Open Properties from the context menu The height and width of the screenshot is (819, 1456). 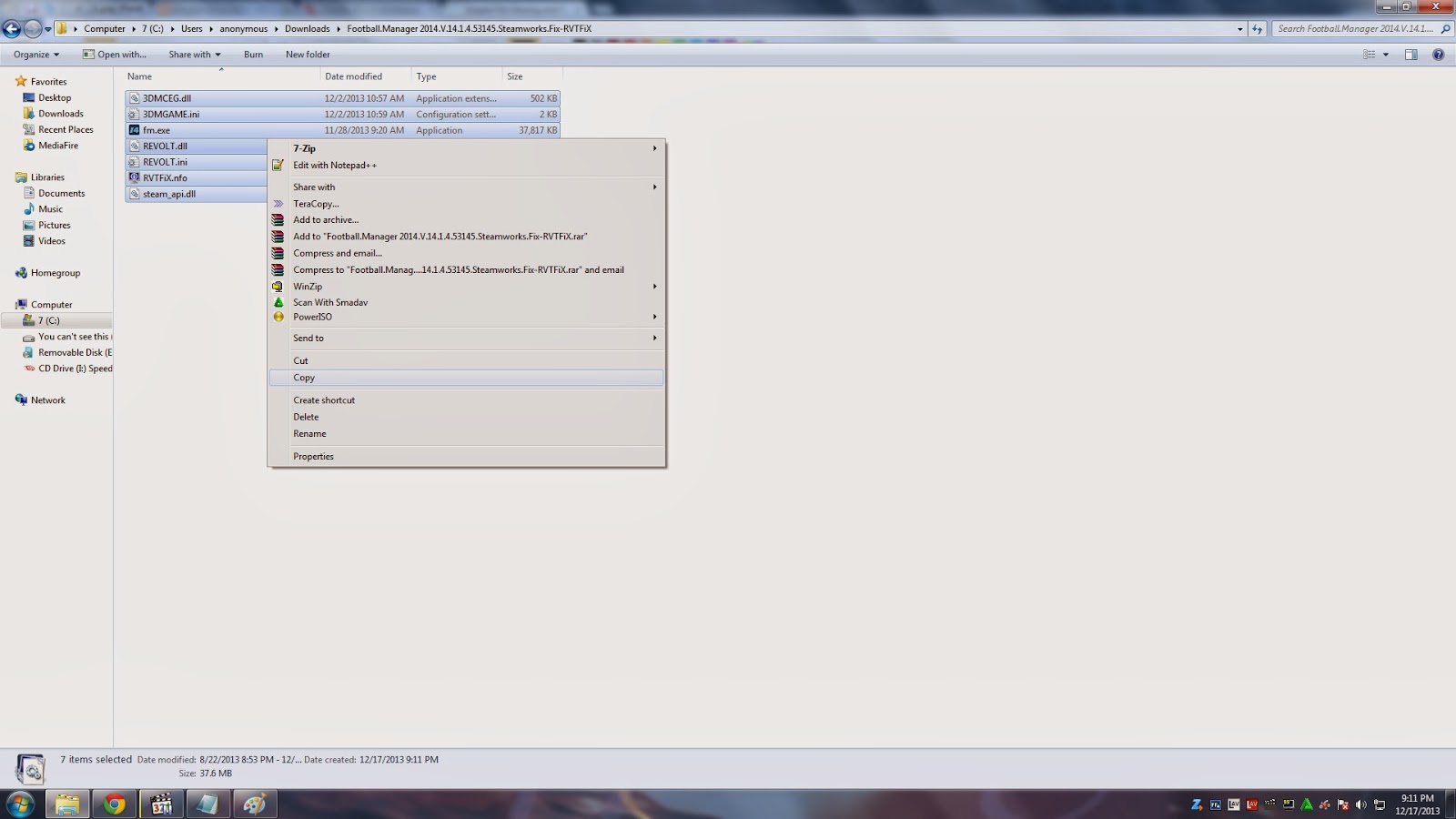[x=466, y=457]
